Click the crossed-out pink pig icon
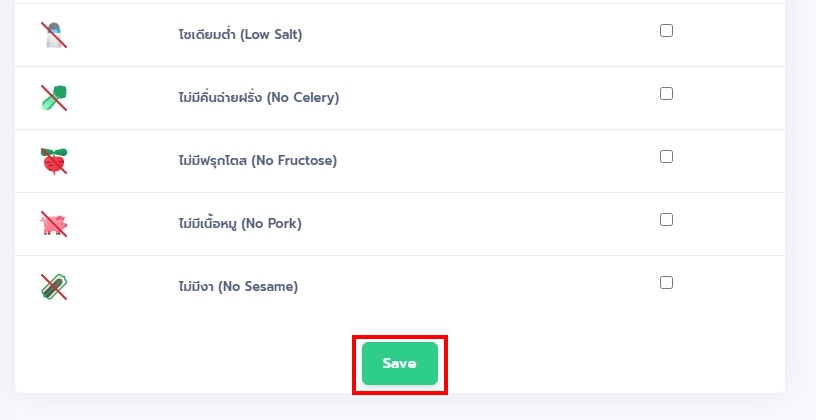The image size is (816, 420). click(54, 224)
